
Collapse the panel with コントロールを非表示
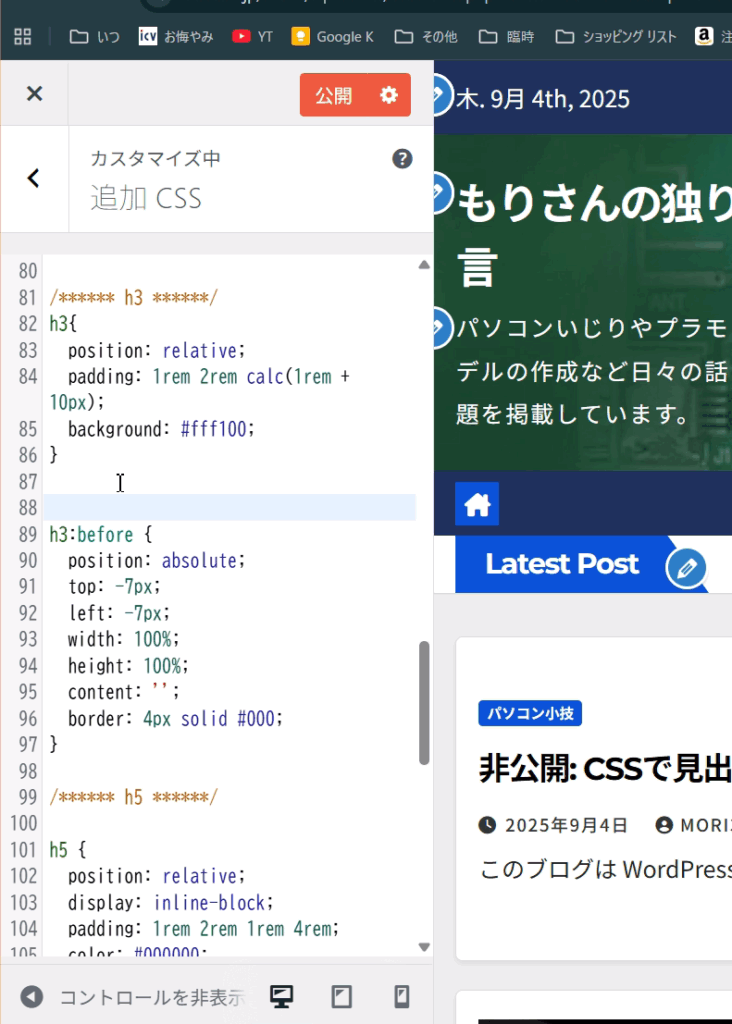tap(134, 996)
